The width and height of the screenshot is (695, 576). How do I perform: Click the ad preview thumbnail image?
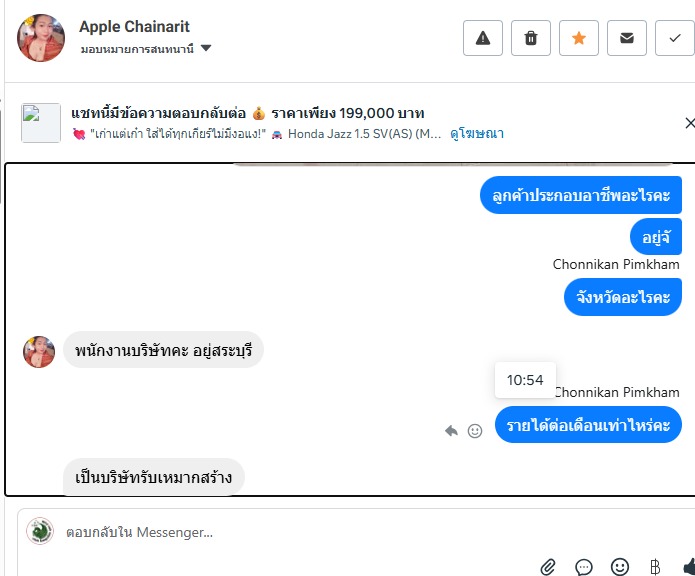point(41,123)
